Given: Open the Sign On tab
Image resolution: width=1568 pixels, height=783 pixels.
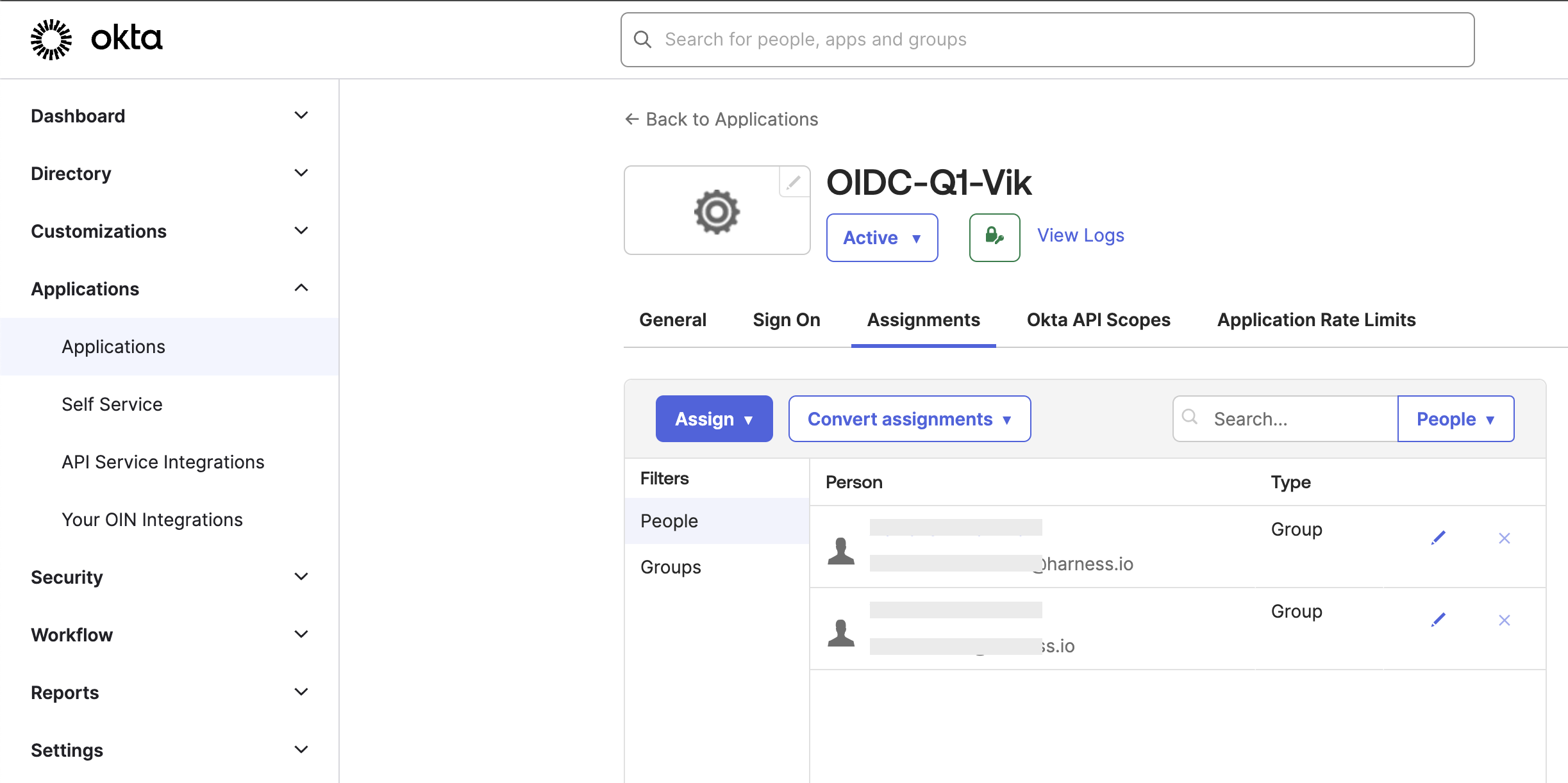Looking at the screenshot, I should pyautogui.click(x=787, y=320).
